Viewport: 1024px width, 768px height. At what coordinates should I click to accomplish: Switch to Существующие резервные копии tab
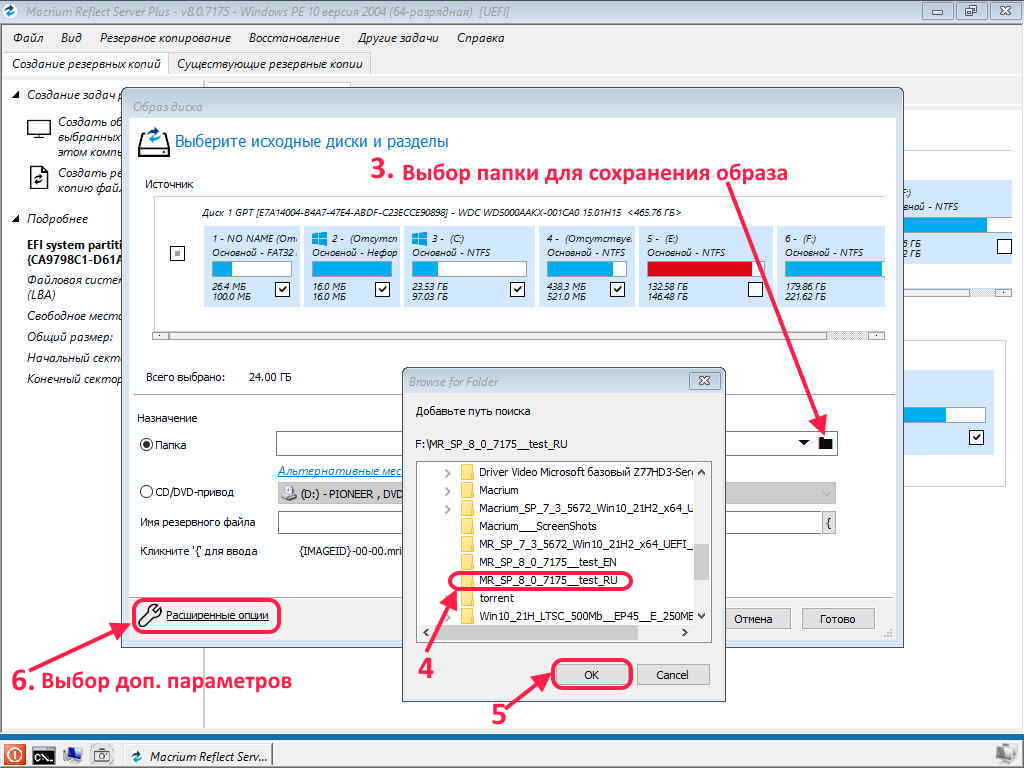[x=270, y=63]
